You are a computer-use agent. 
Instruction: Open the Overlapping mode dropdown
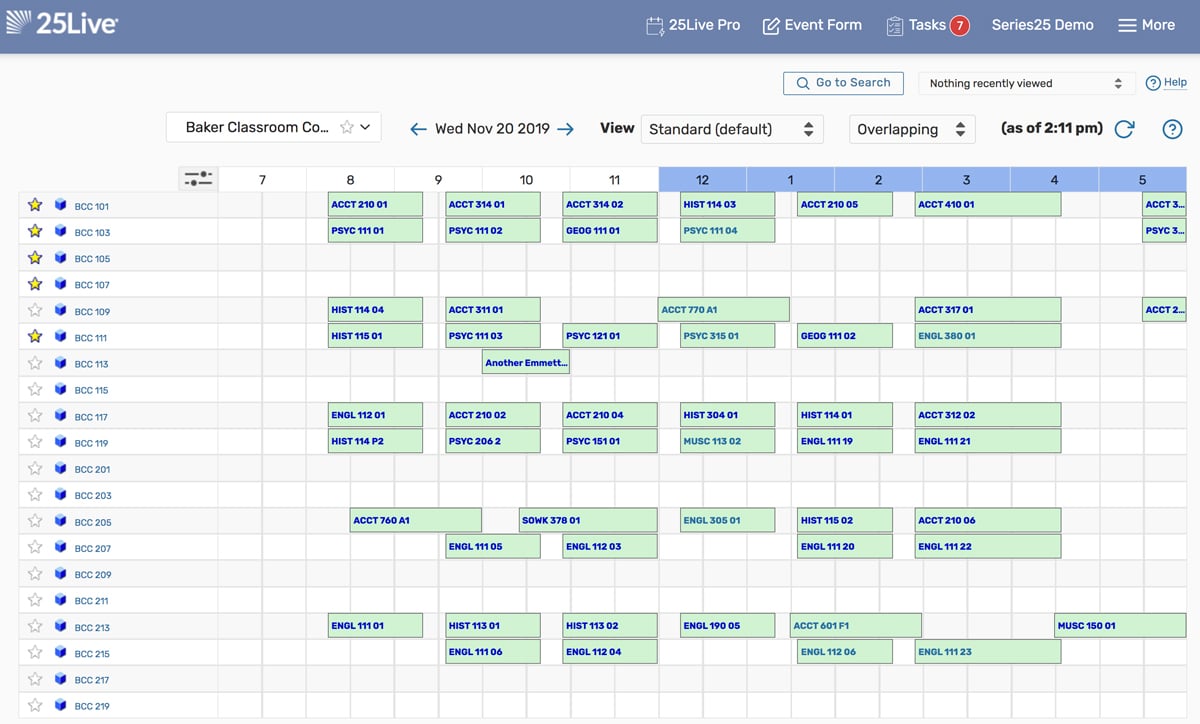click(x=911, y=129)
